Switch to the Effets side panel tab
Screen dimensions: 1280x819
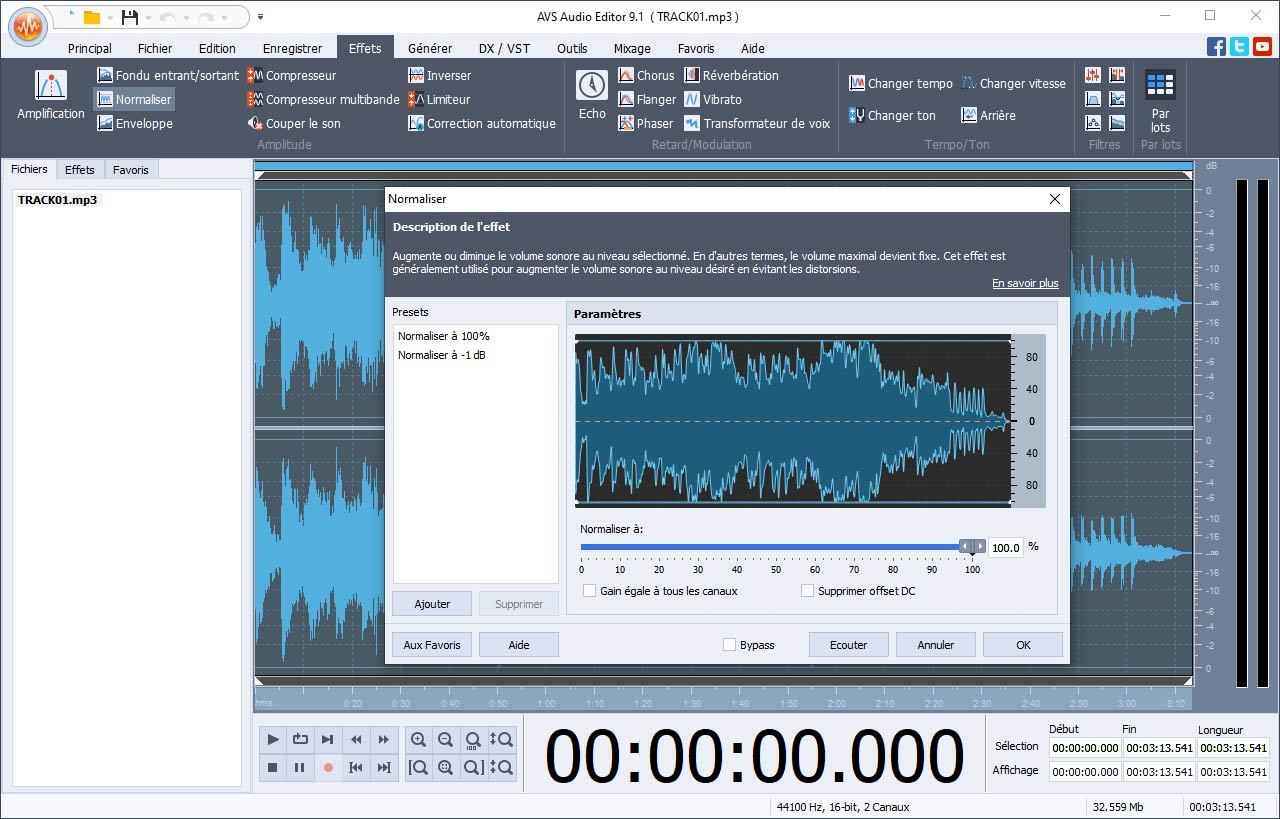click(x=80, y=170)
